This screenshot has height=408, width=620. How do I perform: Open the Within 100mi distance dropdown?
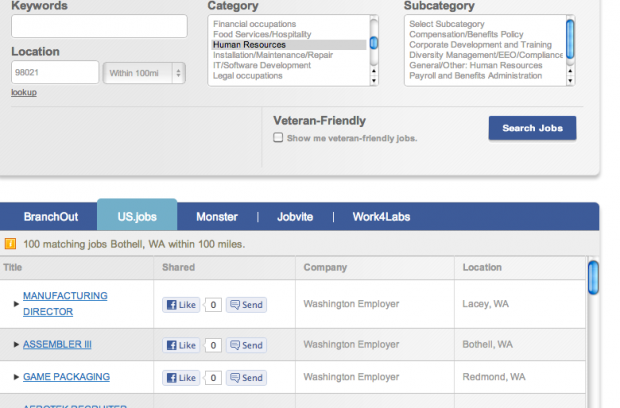[144, 73]
